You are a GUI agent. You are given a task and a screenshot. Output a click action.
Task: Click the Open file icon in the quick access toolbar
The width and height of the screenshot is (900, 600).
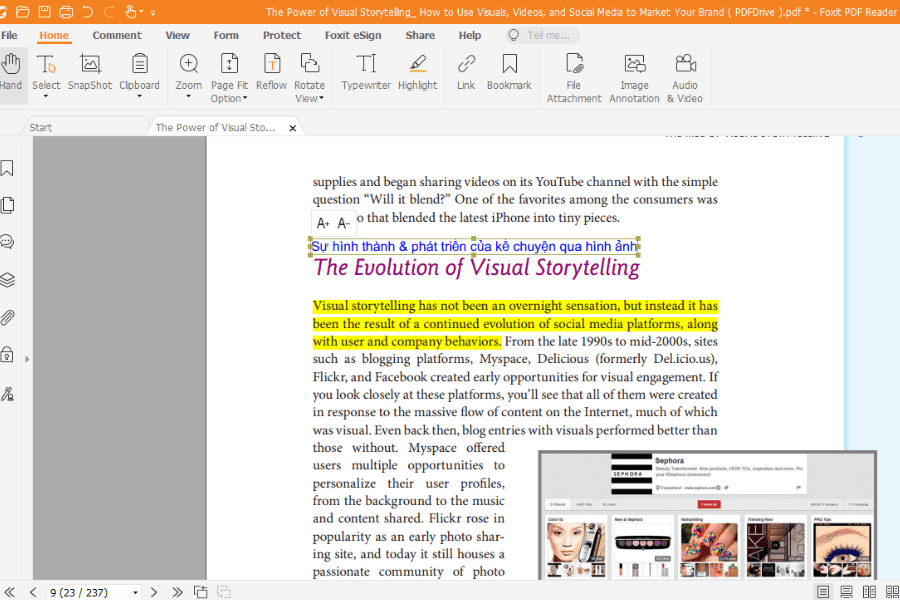pos(22,11)
